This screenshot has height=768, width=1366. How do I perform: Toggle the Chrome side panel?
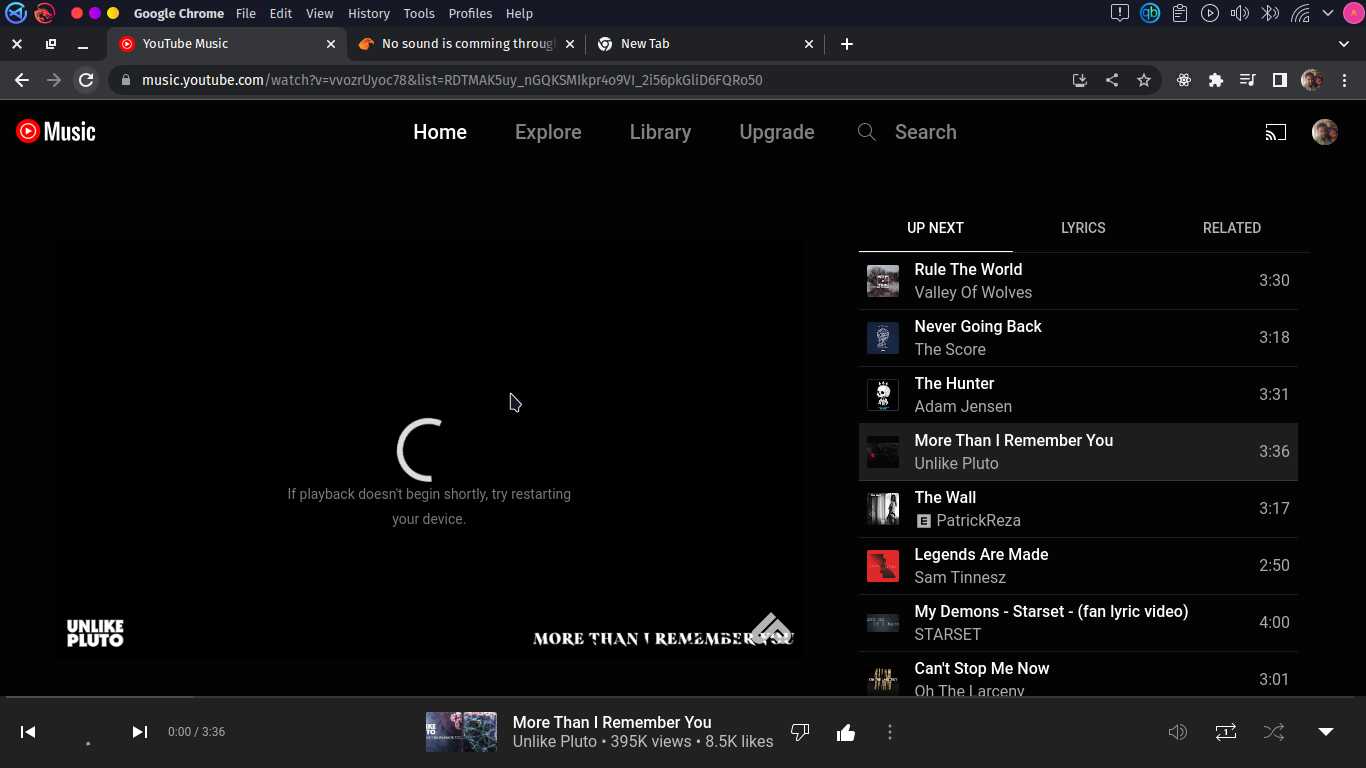(1280, 80)
